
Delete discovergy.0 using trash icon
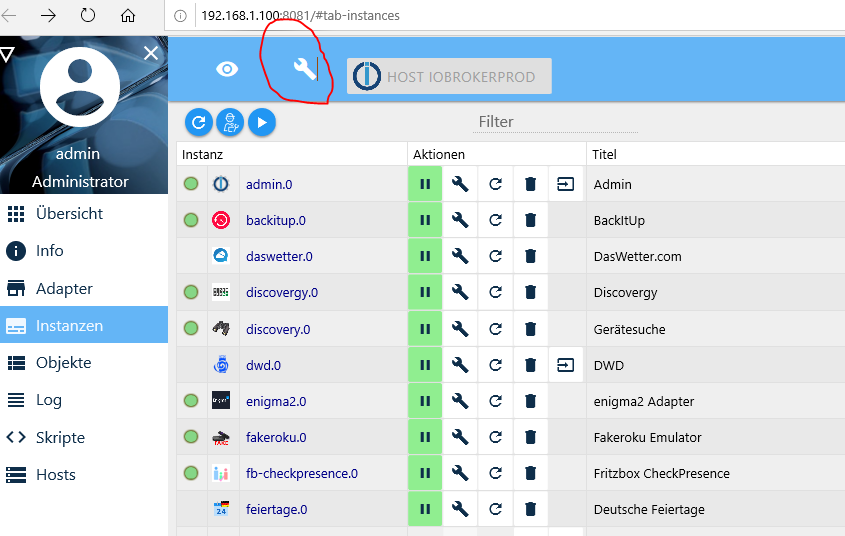click(530, 292)
